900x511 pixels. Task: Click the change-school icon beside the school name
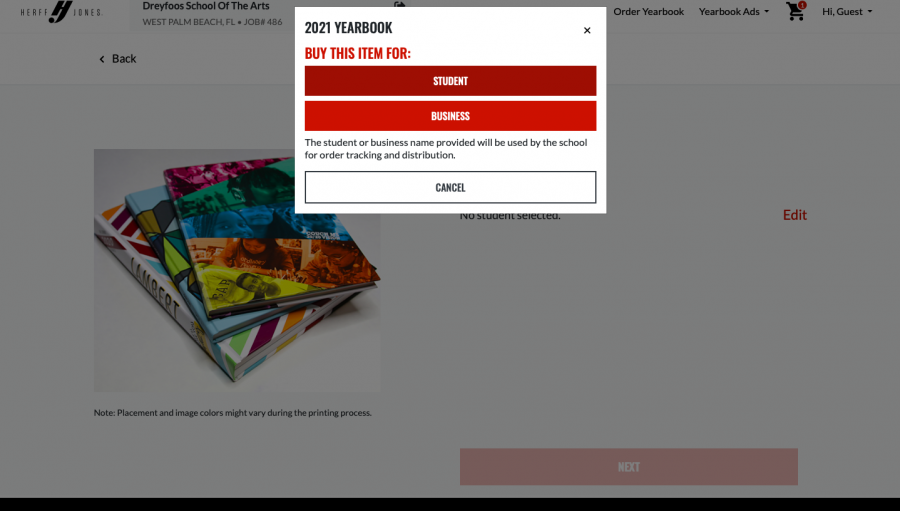pos(399,5)
